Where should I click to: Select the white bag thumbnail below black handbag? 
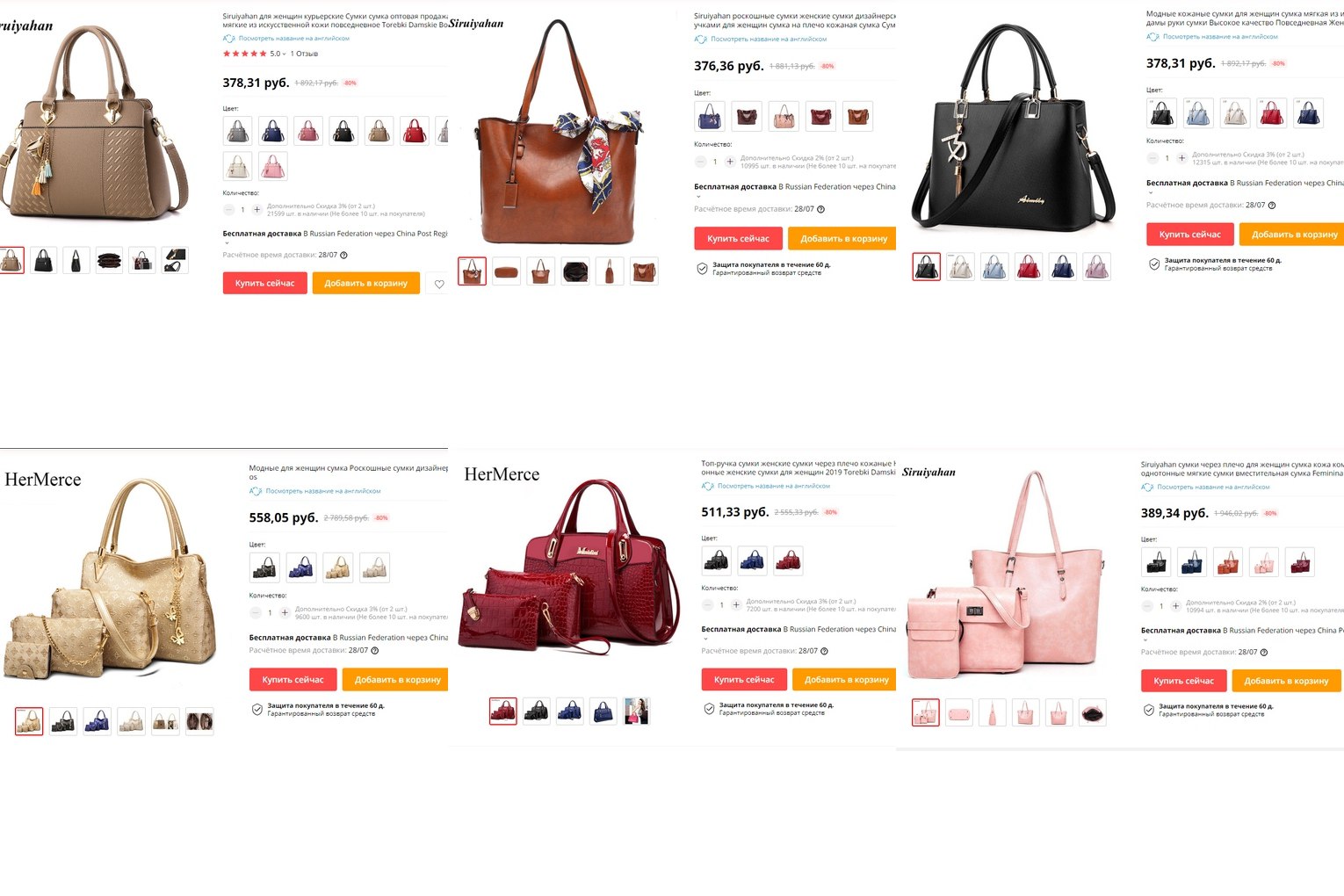point(960,266)
